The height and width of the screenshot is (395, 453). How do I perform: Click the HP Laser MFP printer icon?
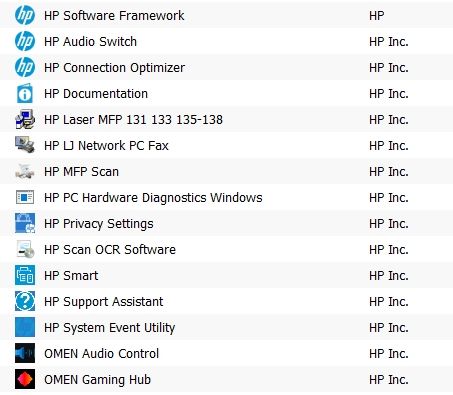(x=25, y=119)
